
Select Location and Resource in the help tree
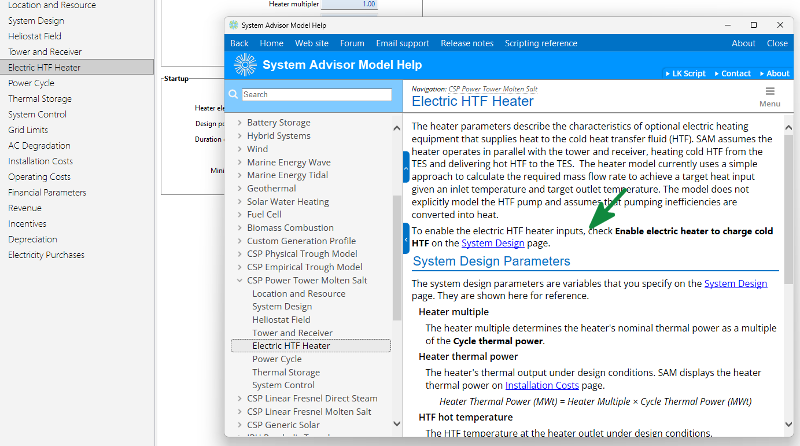point(298,294)
